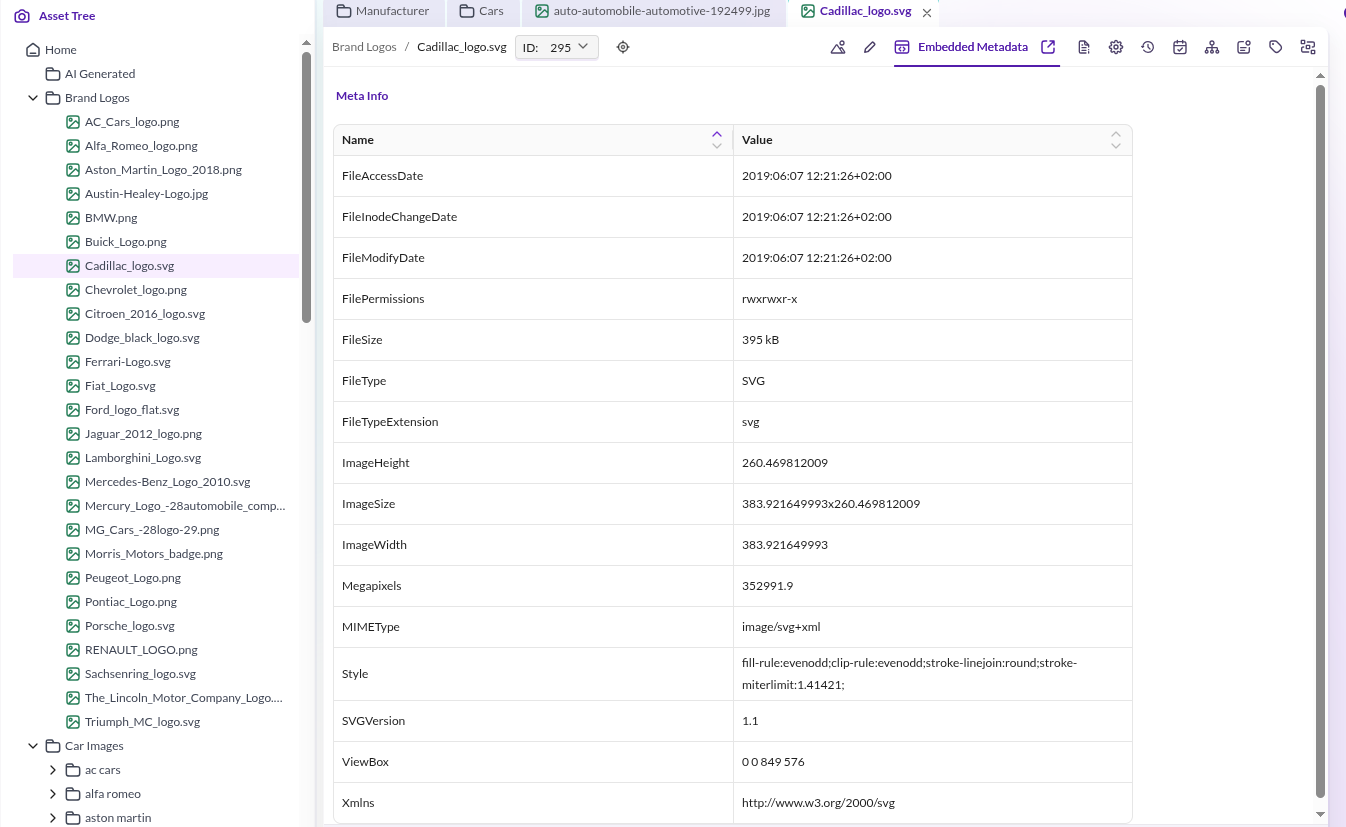Screen dimensions: 1346x827
Task: Switch to auto-automobile-automotive-192499.jpg tab
Action: pyautogui.click(x=652, y=12)
